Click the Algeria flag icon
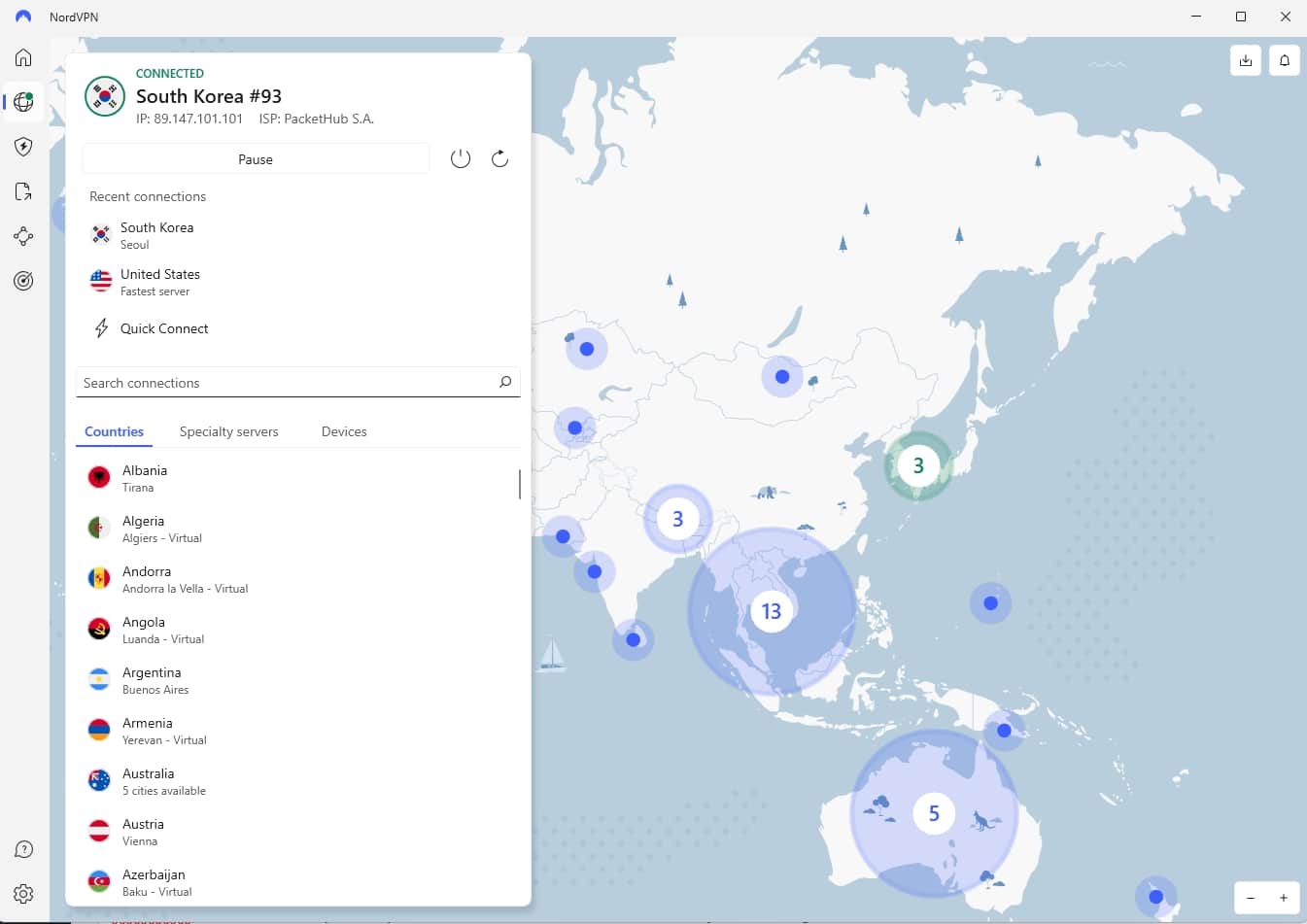The height and width of the screenshot is (924, 1307). coord(99,528)
